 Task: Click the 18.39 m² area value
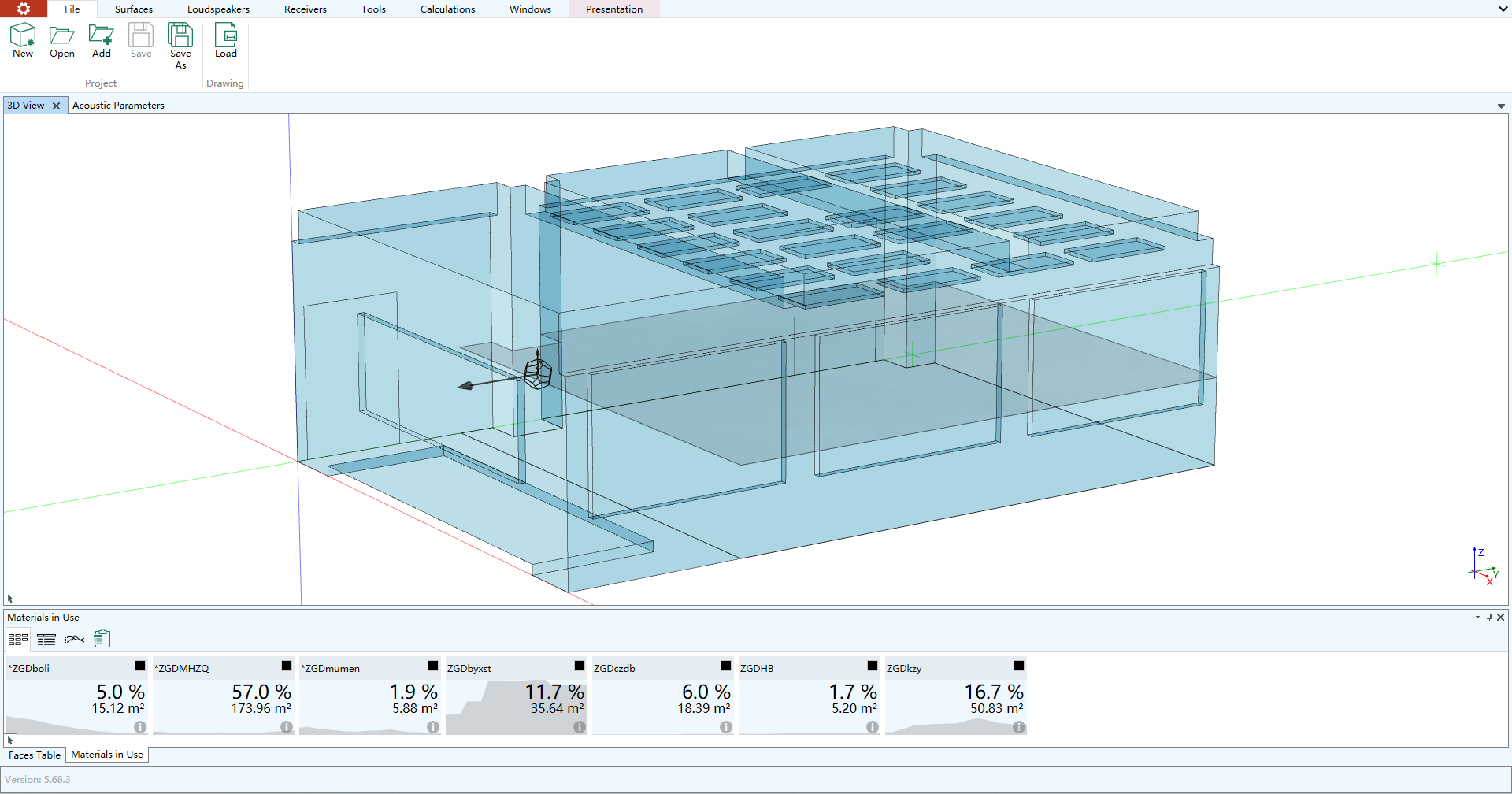coord(704,708)
